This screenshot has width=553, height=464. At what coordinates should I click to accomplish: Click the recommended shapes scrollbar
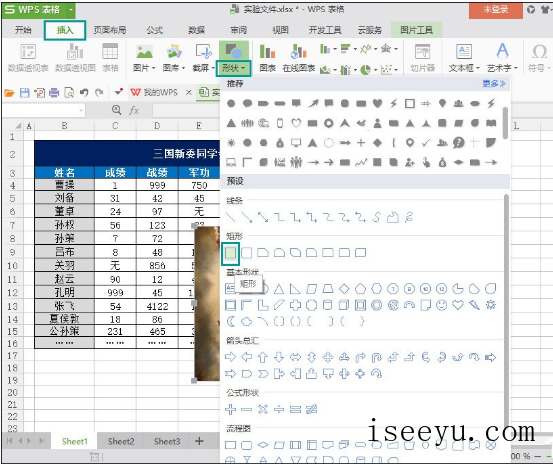pyautogui.click(x=505, y=123)
